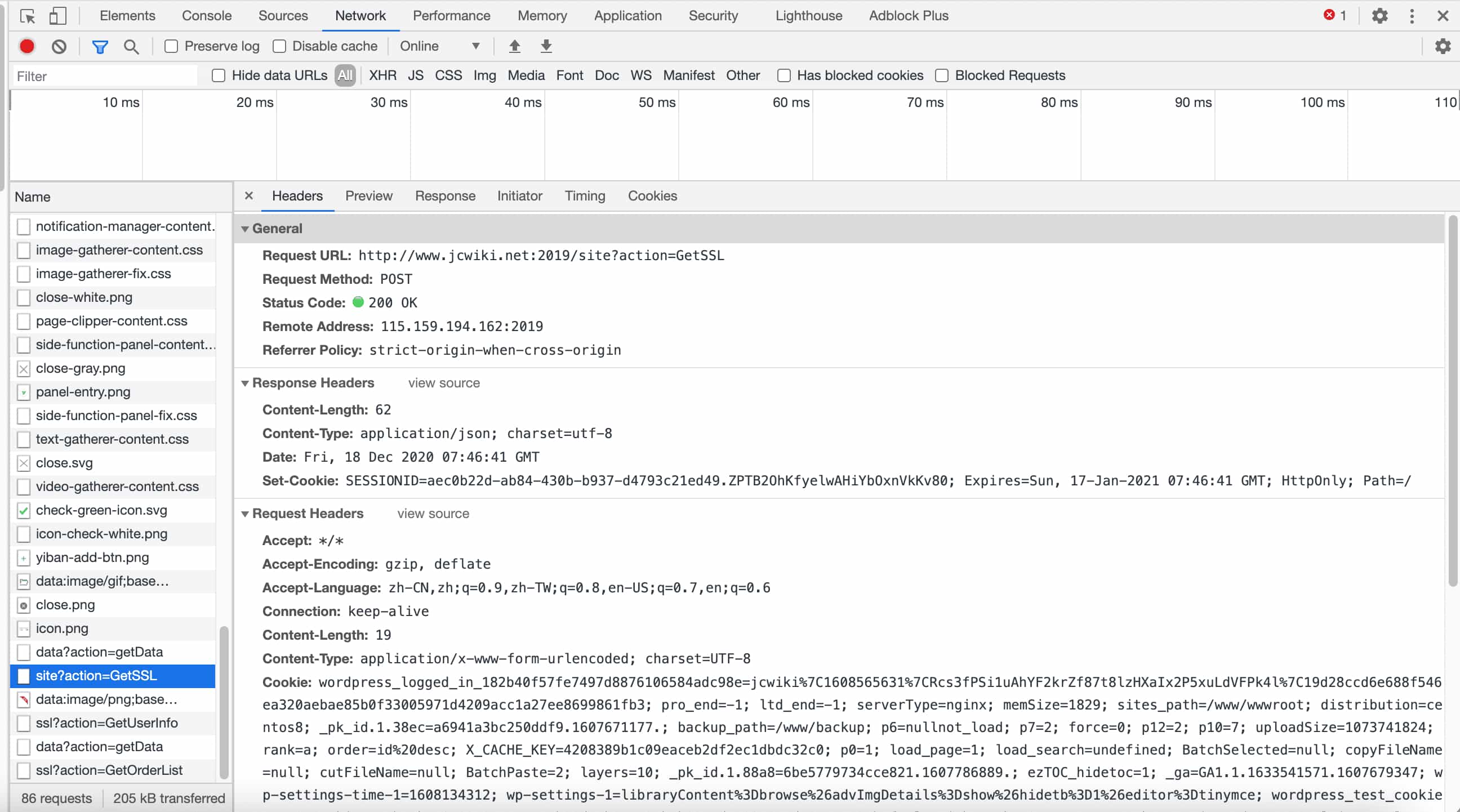Click the headers pane vertical scrollbar
This screenshot has width=1460, height=812.
point(1453,401)
